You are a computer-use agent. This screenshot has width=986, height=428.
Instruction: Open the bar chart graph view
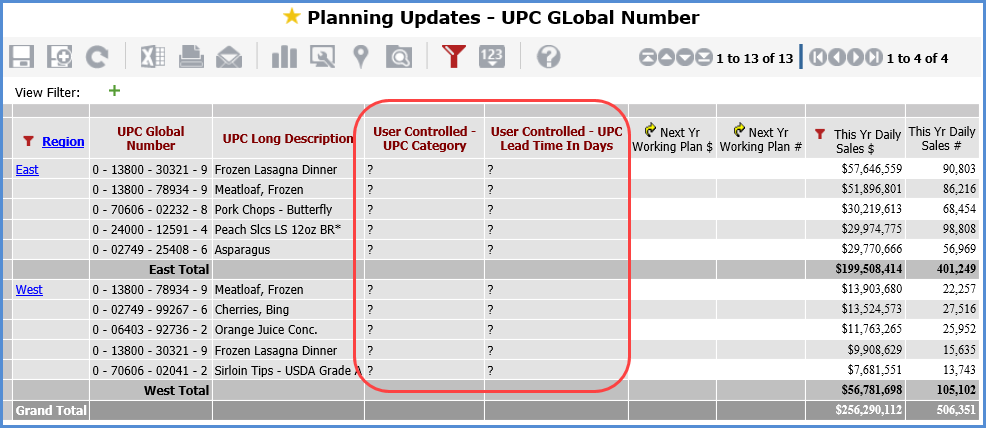[x=285, y=57]
